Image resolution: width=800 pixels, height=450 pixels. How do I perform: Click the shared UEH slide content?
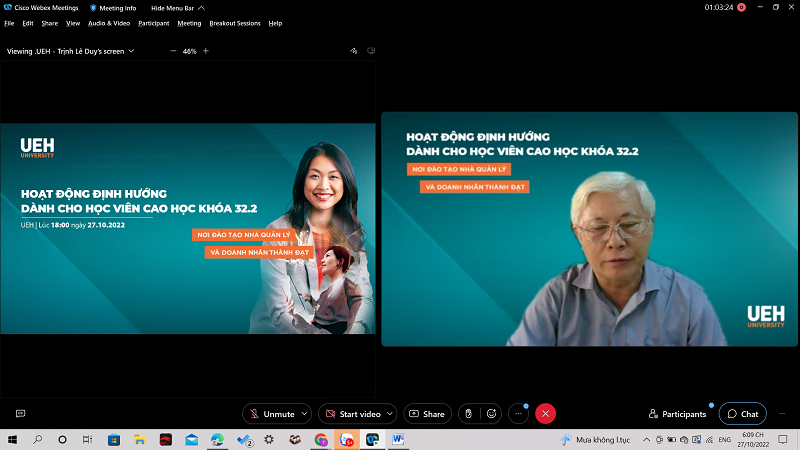tap(188, 229)
